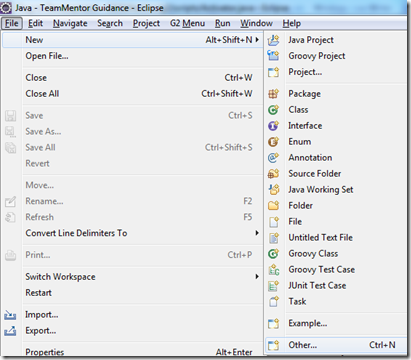411x360 pixels.
Task: Click the Package icon
Action: (x=273, y=94)
